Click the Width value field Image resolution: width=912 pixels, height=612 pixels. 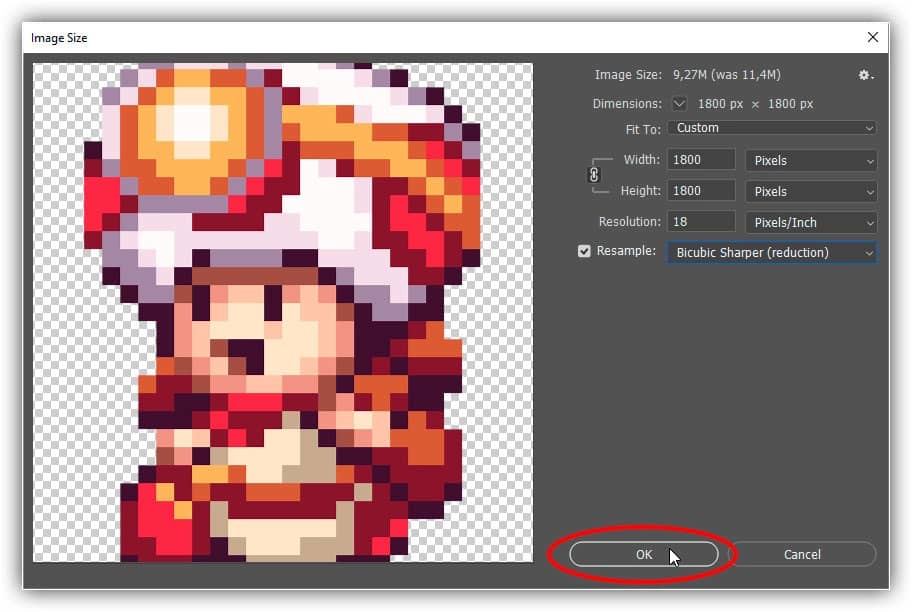[x=701, y=160]
